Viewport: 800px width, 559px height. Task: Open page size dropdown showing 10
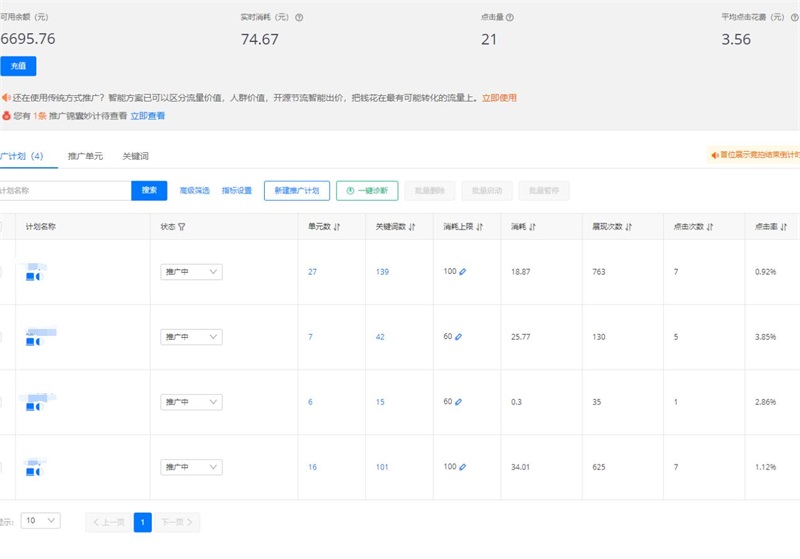[x=40, y=521]
